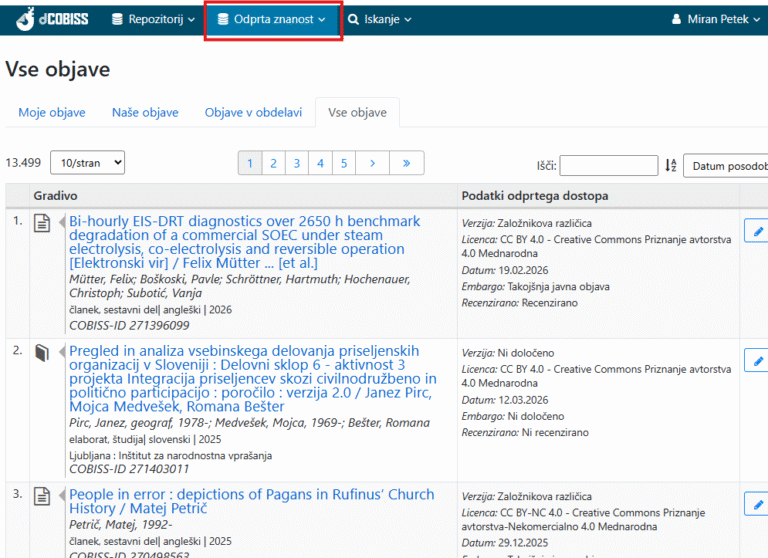Click the document icon in row 3
768x558 pixels.
pyautogui.click(x=42, y=496)
